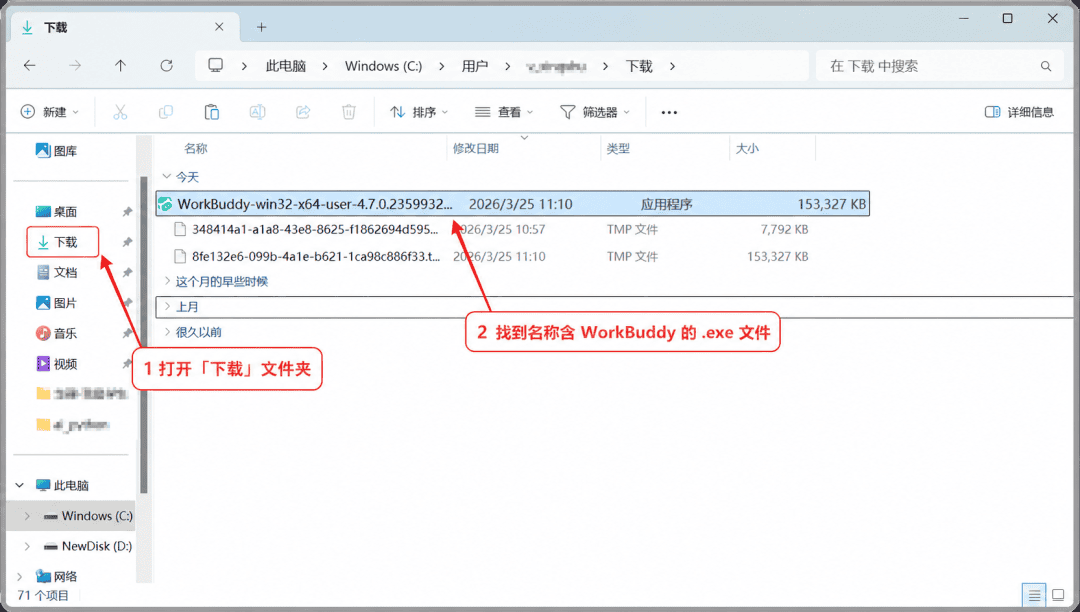Add a new tab with plus button
The width and height of the screenshot is (1080, 612).
pyautogui.click(x=262, y=28)
